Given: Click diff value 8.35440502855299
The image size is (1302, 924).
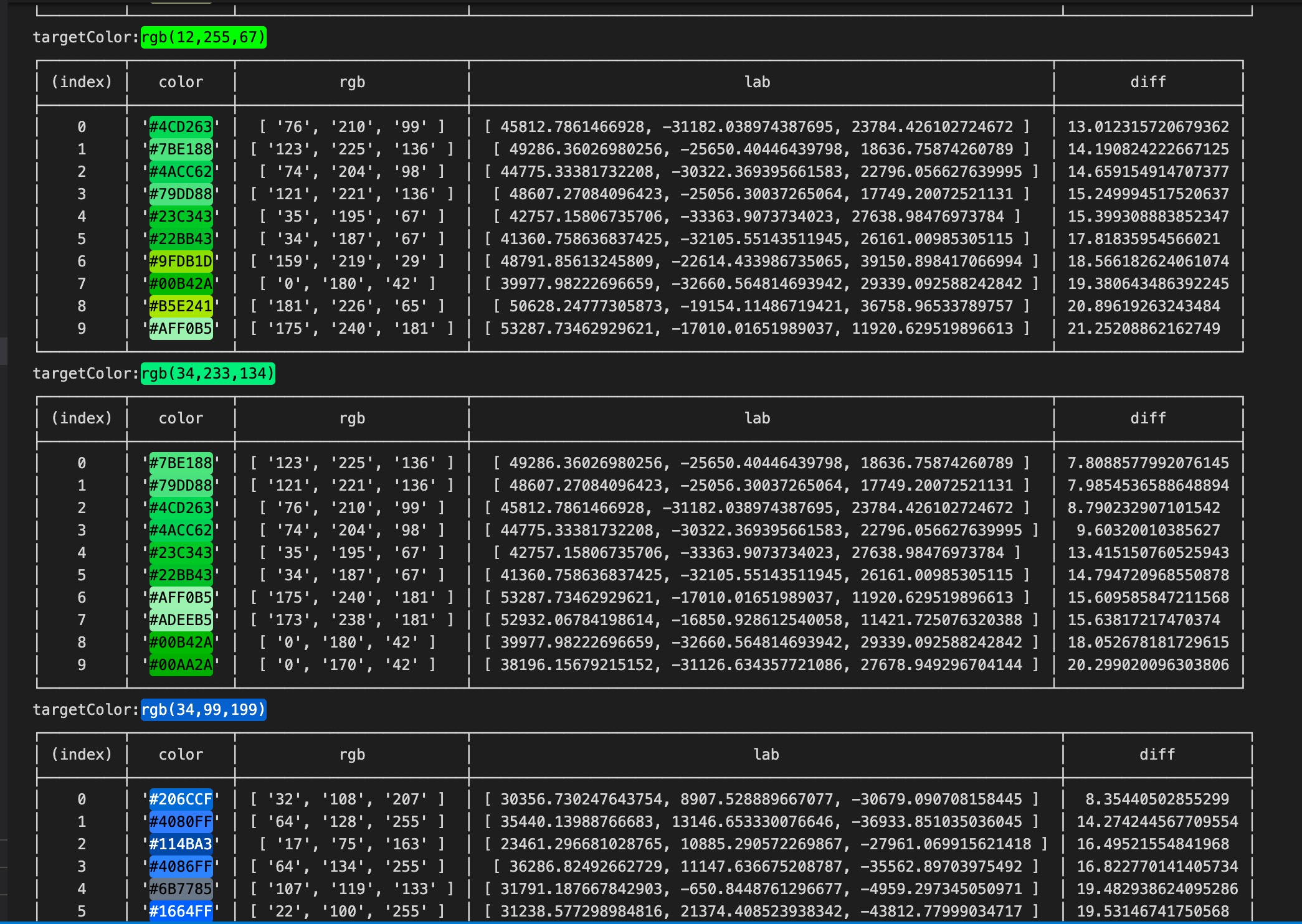Looking at the screenshot, I should click(1156, 799).
